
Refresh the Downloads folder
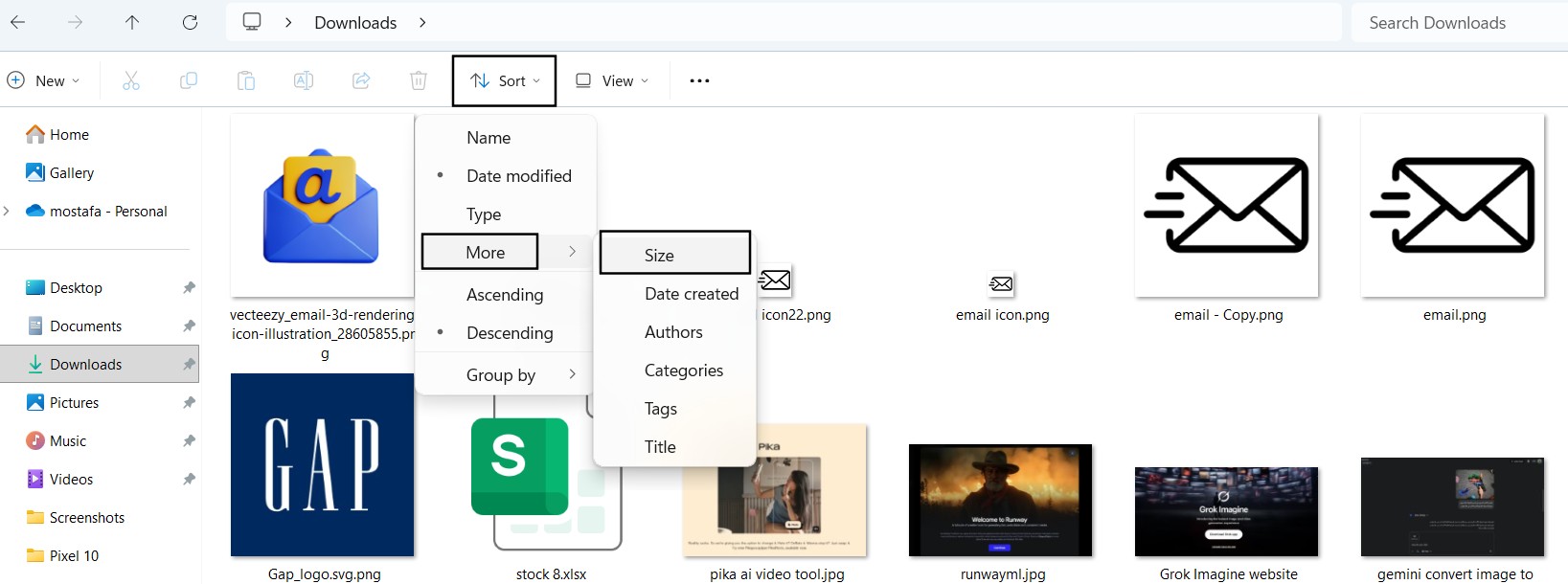pos(190,22)
